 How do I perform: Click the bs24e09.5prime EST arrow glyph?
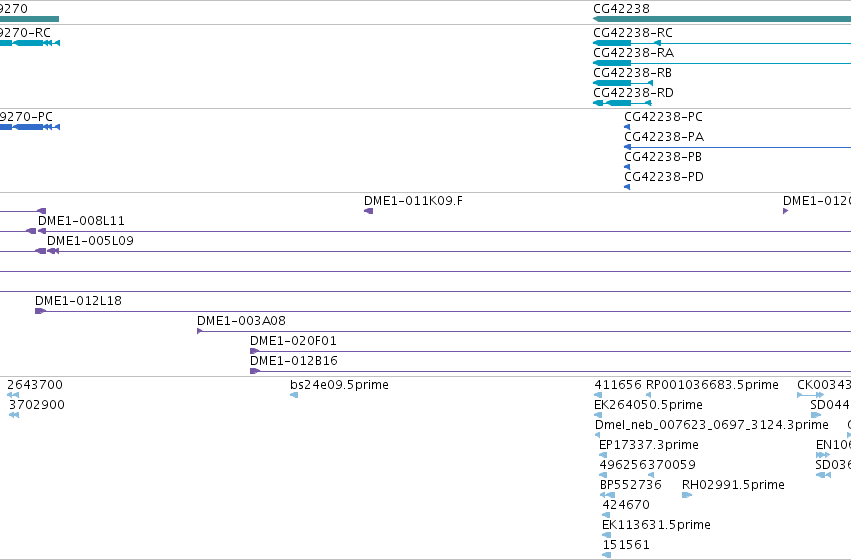(294, 396)
